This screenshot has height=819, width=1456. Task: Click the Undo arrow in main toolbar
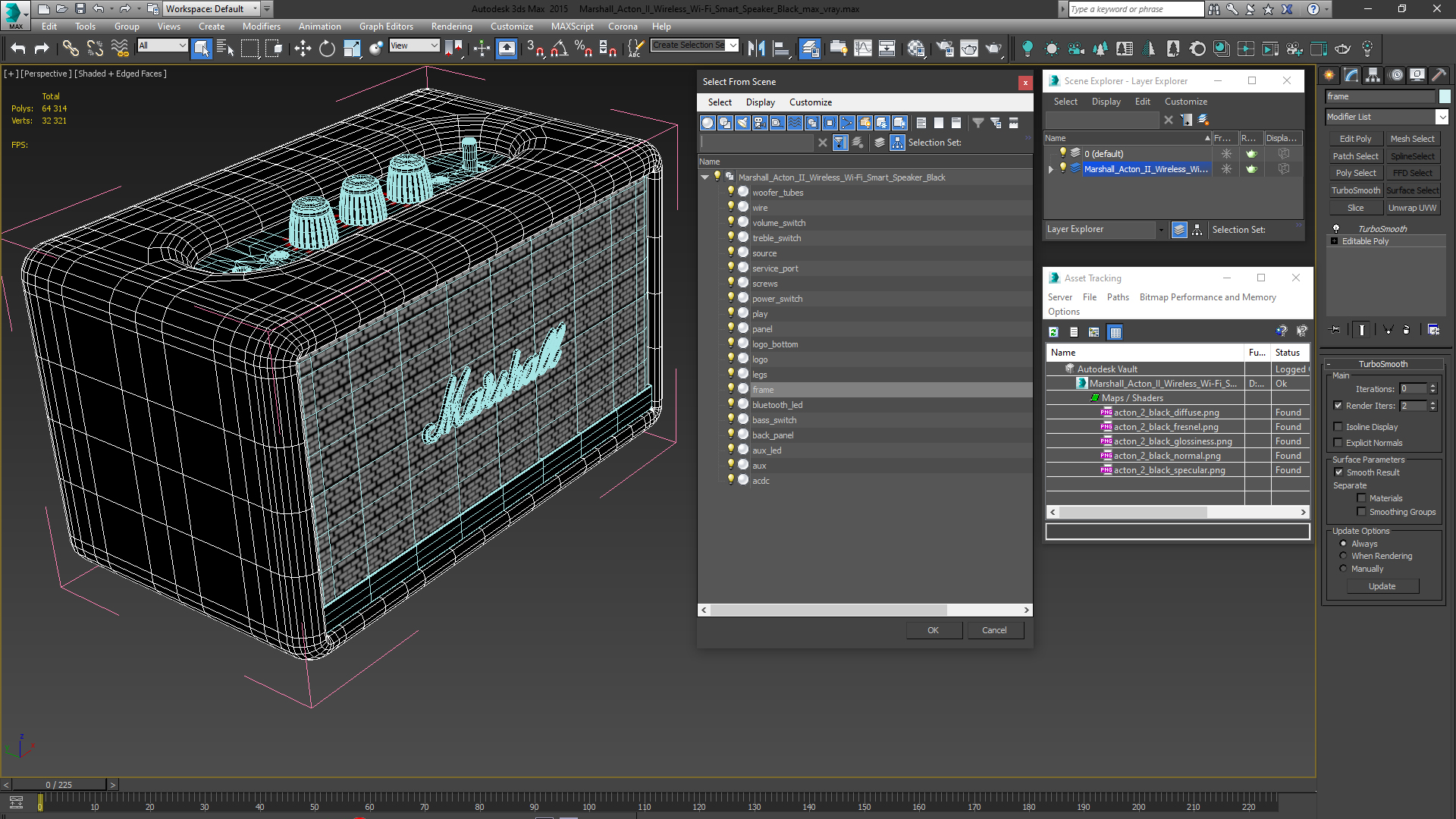pyautogui.click(x=18, y=49)
